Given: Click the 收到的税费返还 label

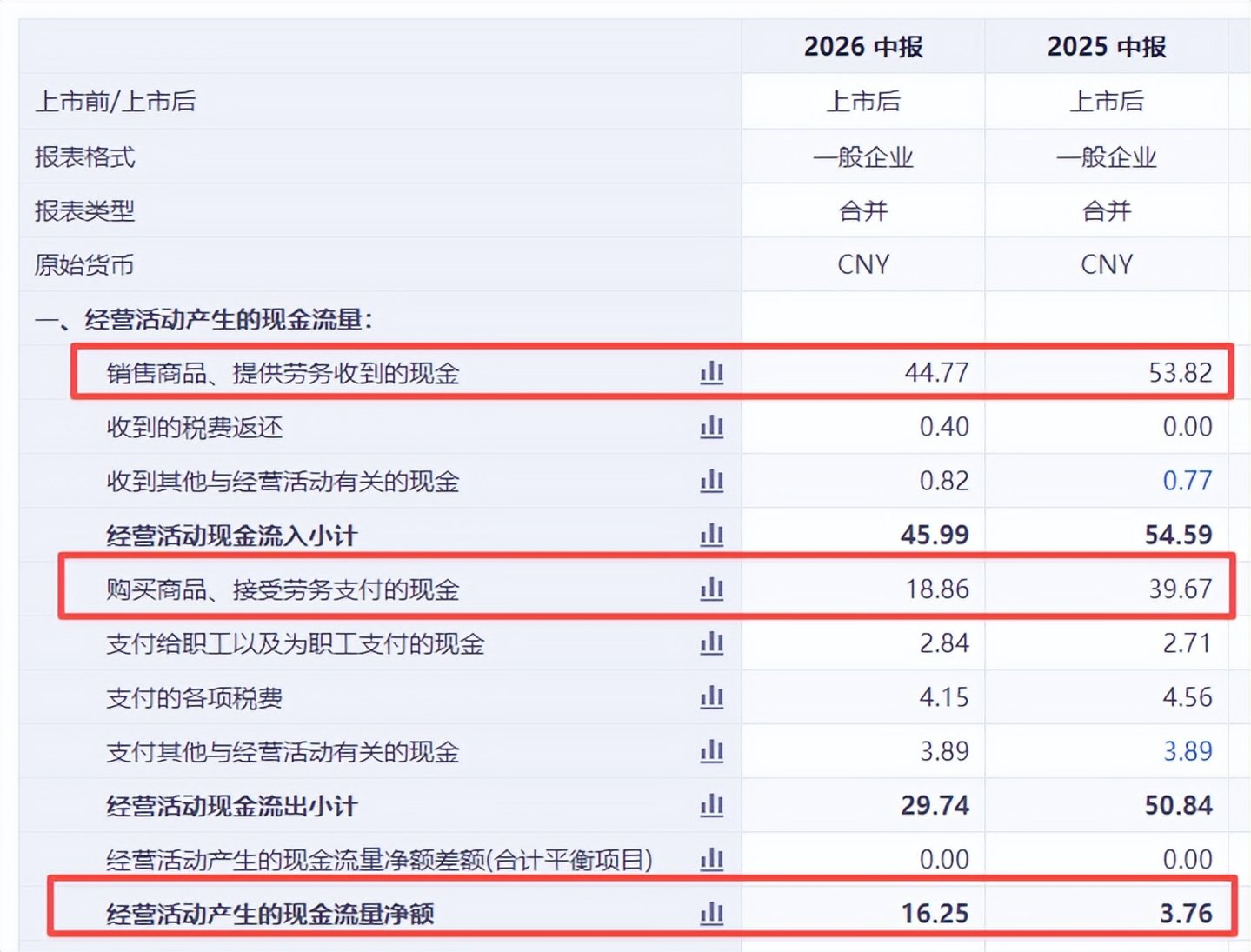Looking at the screenshot, I should (195, 427).
